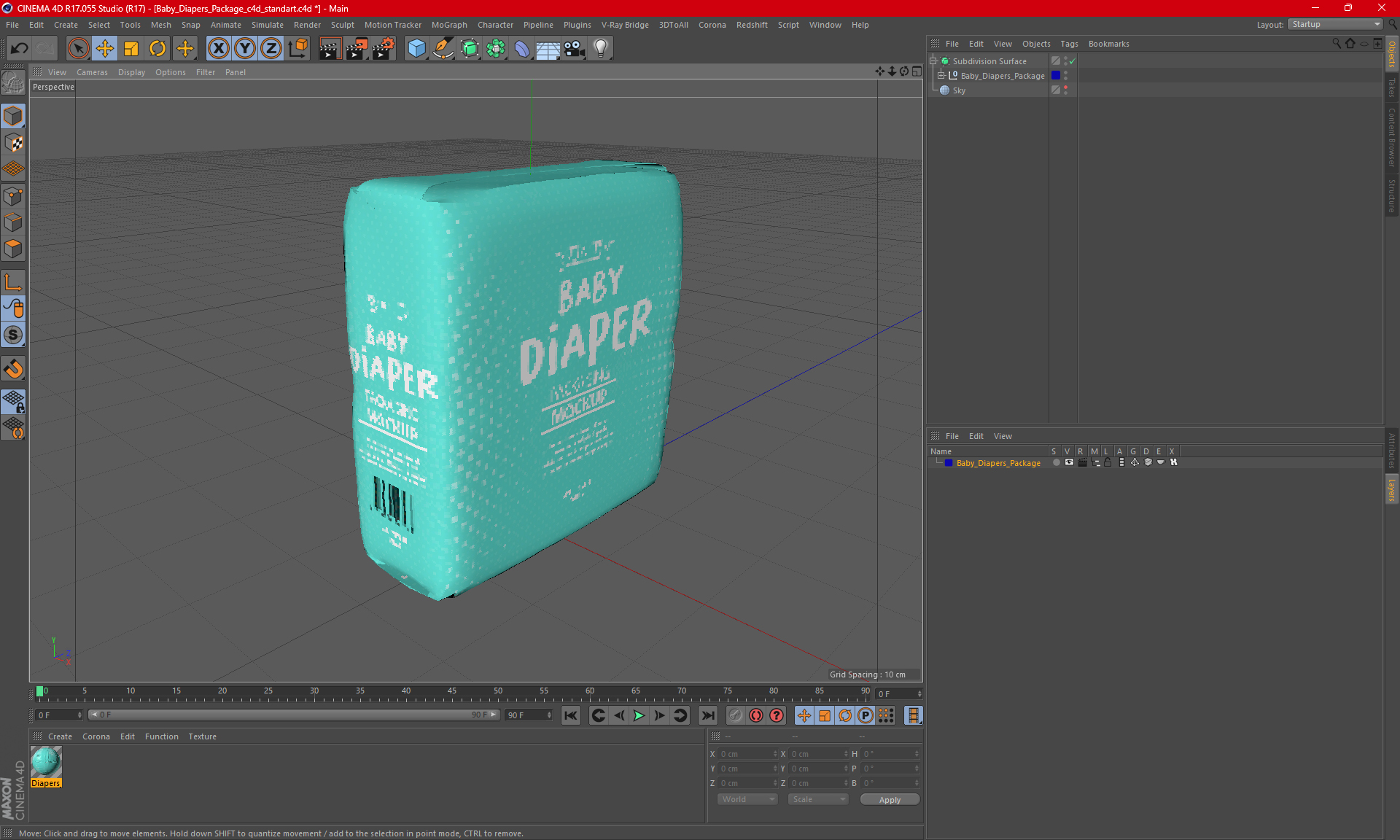This screenshot has height=840, width=1400.
Task: Open the MoGraph menu
Action: pos(449,25)
